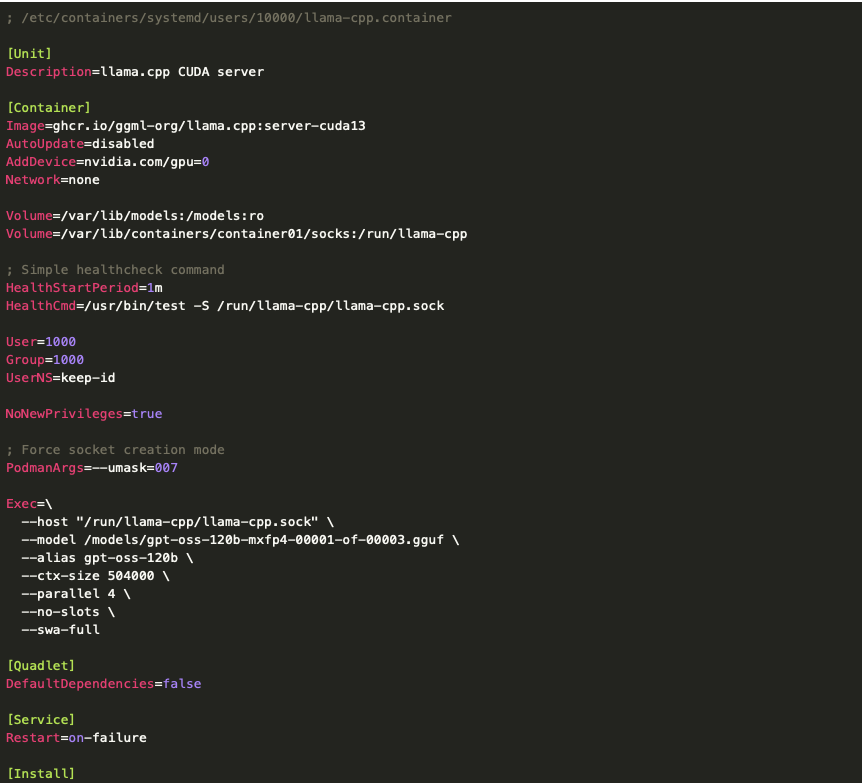The width and height of the screenshot is (862, 783).
Task: Click the --swa-full argument
Action: point(60,630)
